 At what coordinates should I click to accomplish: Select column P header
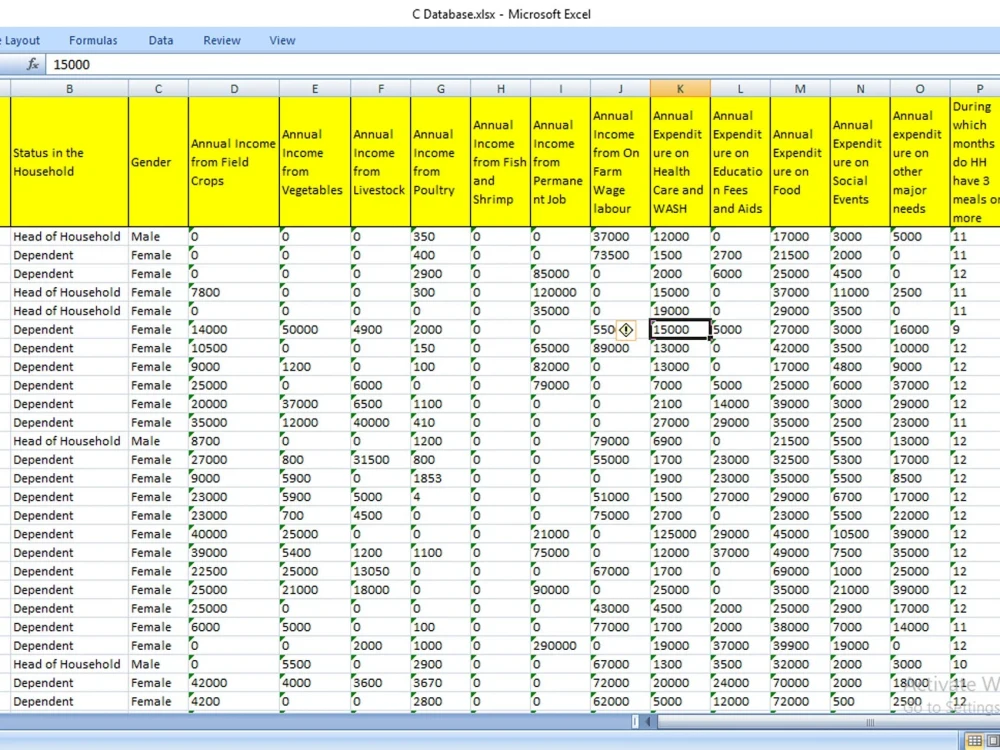(975, 89)
